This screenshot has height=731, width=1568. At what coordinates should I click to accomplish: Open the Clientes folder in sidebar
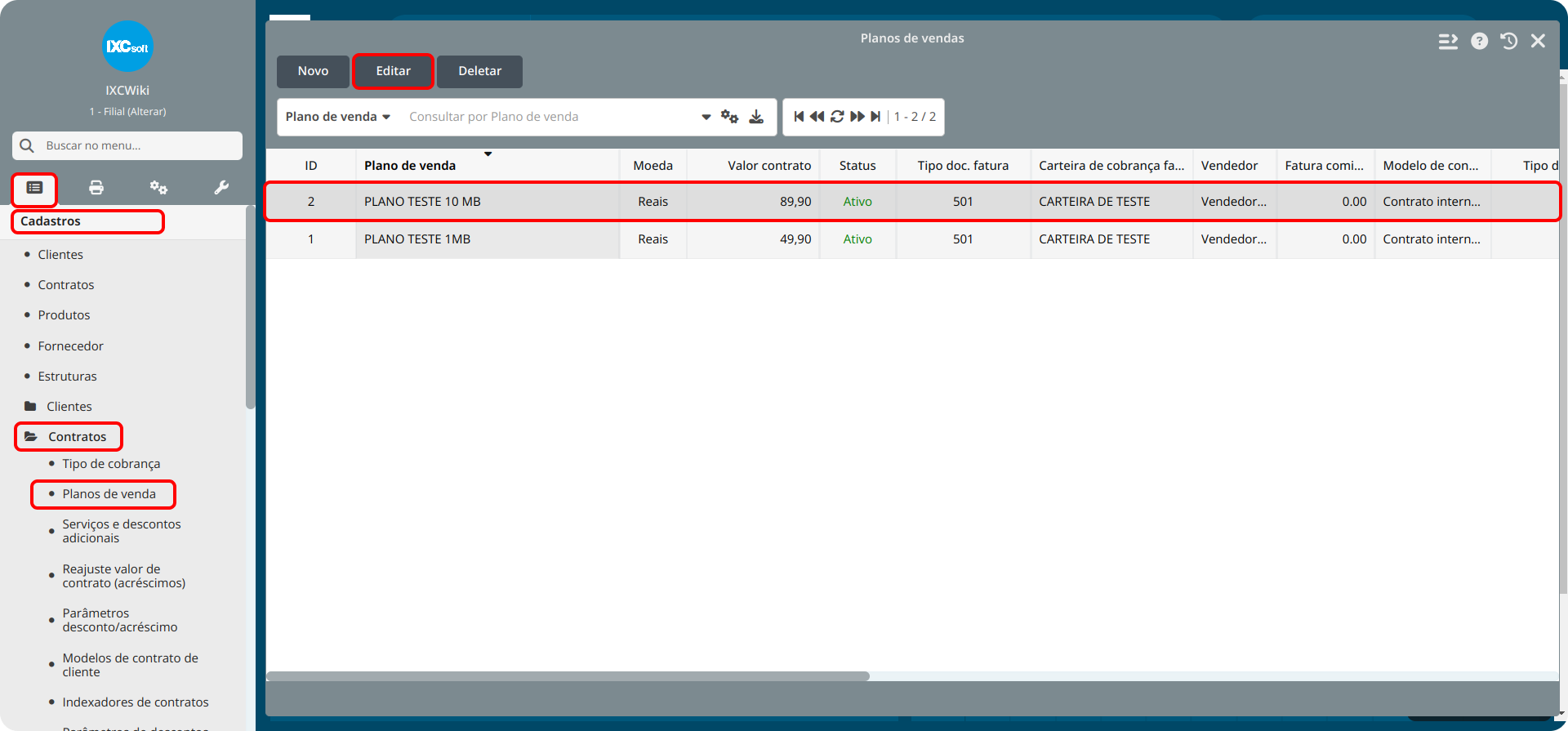(x=58, y=406)
